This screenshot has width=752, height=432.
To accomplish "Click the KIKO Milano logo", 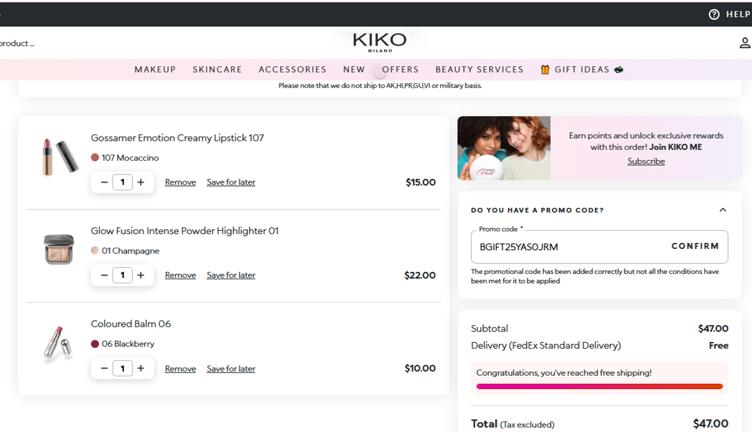I will pyautogui.click(x=379, y=42).
